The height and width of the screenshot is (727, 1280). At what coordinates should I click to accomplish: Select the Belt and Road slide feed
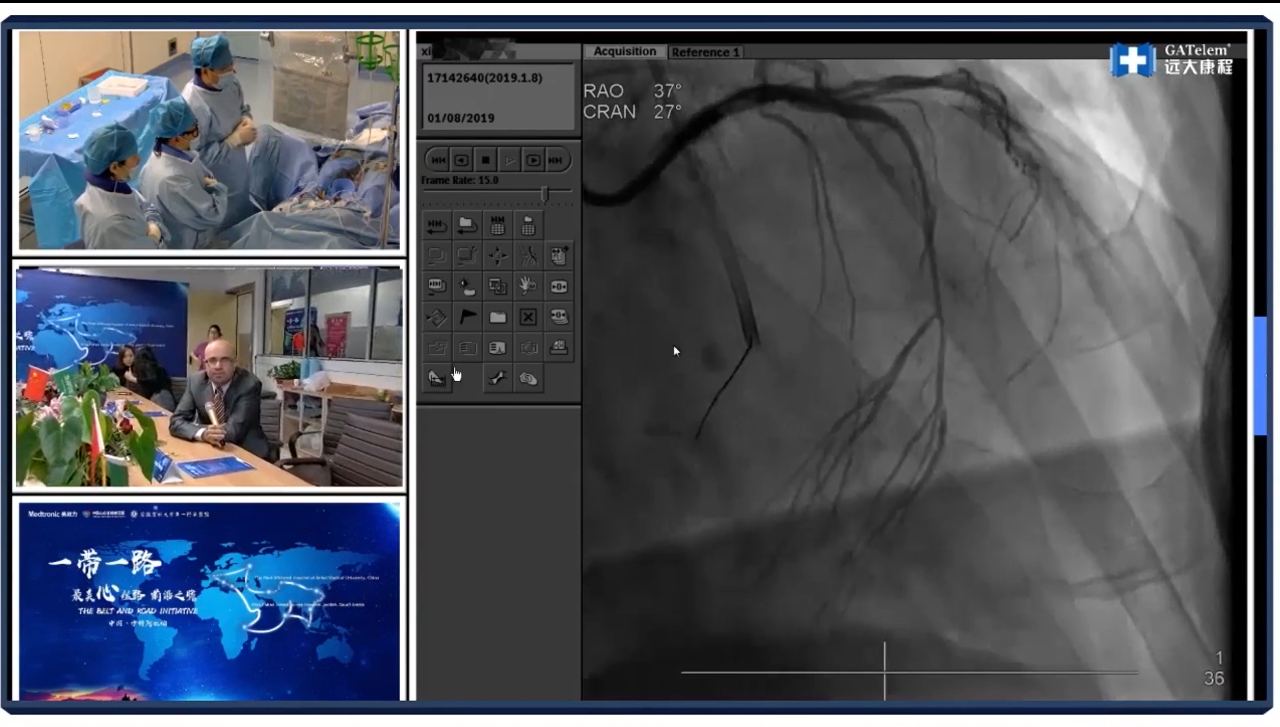tap(208, 600)
